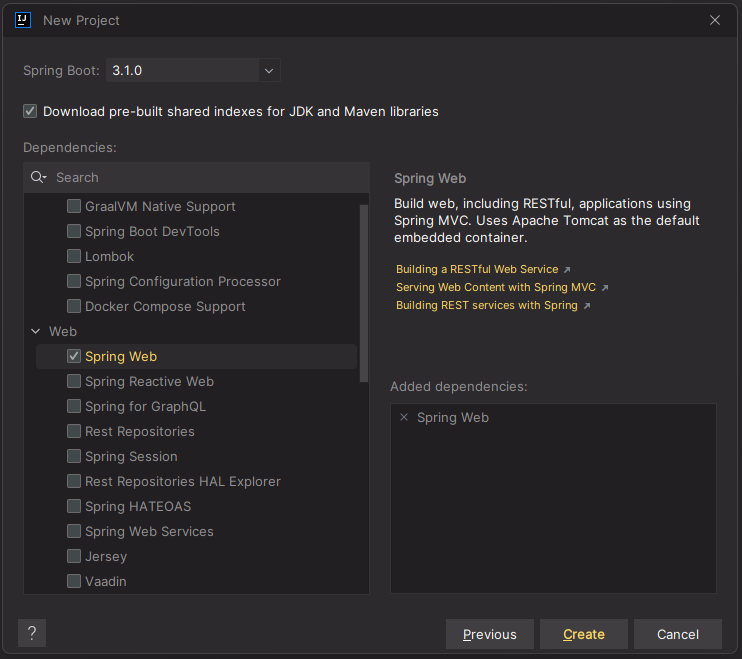This screenshot has width=742, height=659.
Task: Check Spring Reactive Web dependency
Action: pyautogui.click(x=74, y=381)
